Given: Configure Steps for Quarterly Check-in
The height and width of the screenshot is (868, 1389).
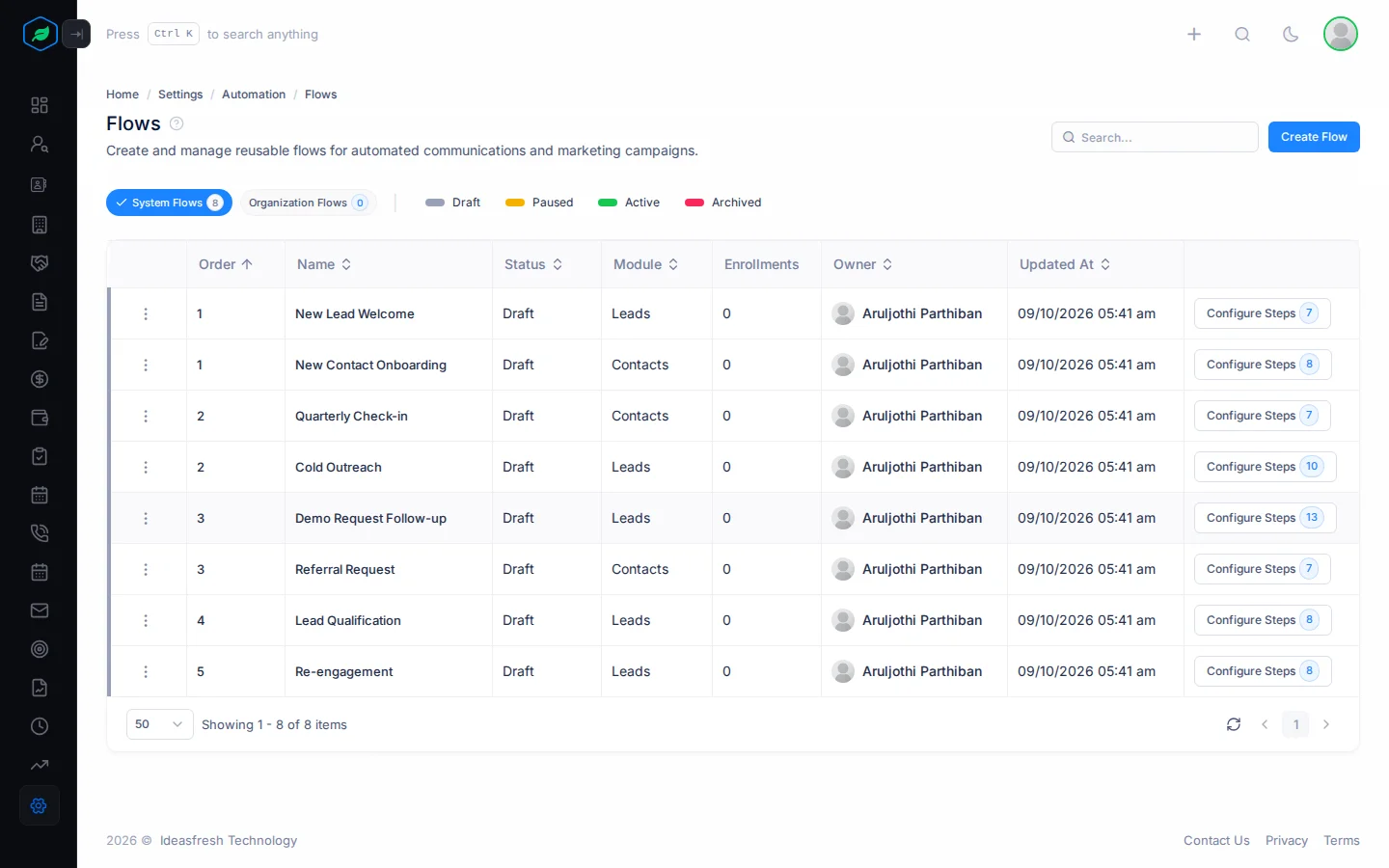Looking at the screenshot, I should 1263,416.
